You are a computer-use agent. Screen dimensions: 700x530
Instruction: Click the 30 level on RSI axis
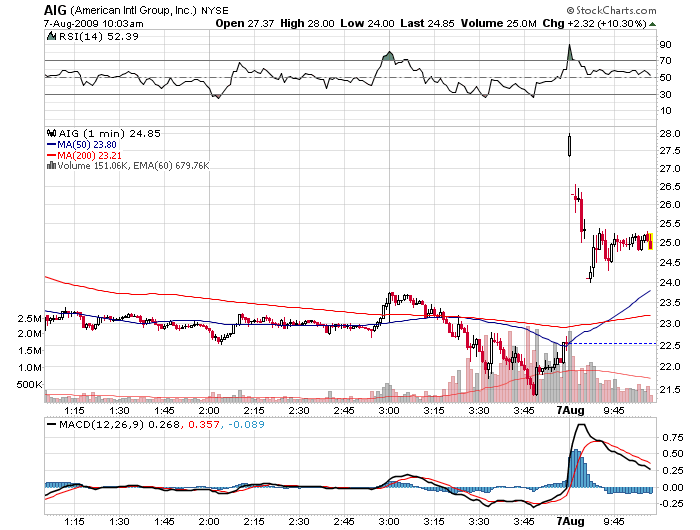(666, 94)
